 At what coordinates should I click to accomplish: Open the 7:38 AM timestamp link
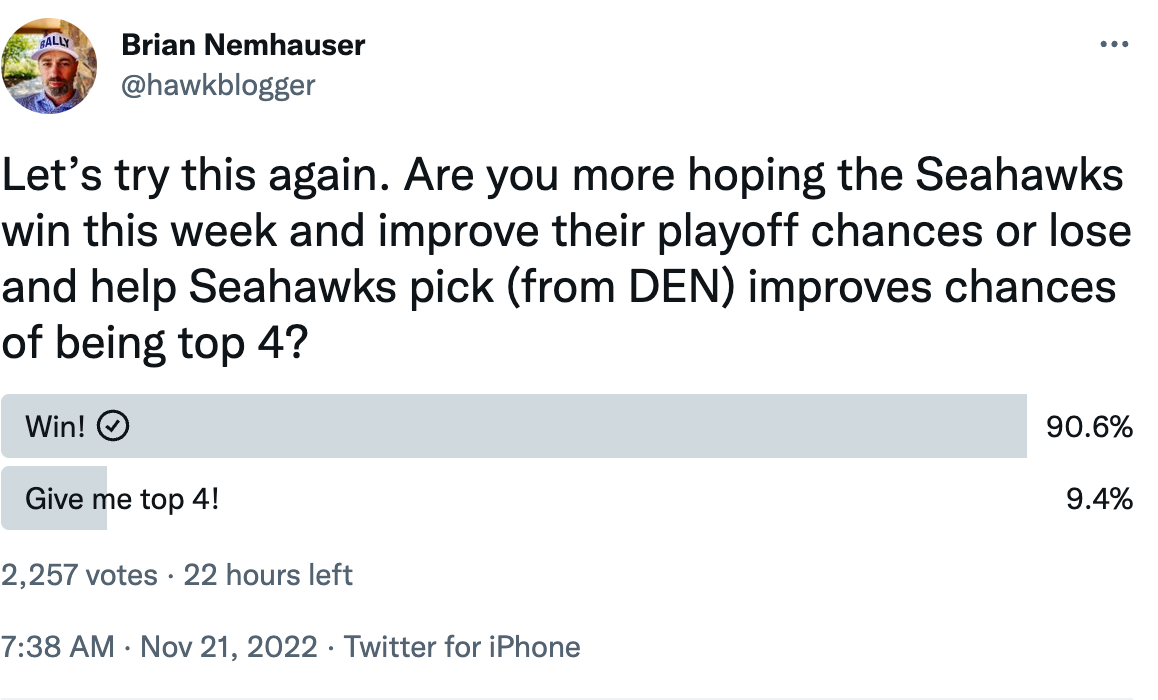pyautogui.click(x=58, y=646)
